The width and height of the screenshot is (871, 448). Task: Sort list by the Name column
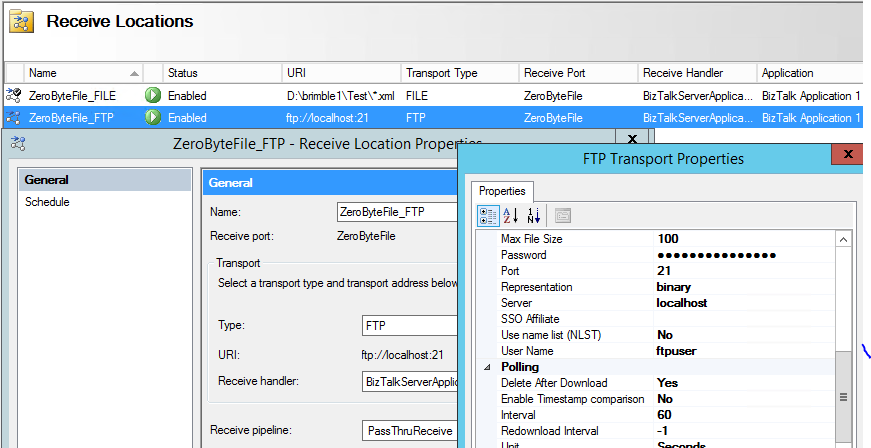coord(83,73)
